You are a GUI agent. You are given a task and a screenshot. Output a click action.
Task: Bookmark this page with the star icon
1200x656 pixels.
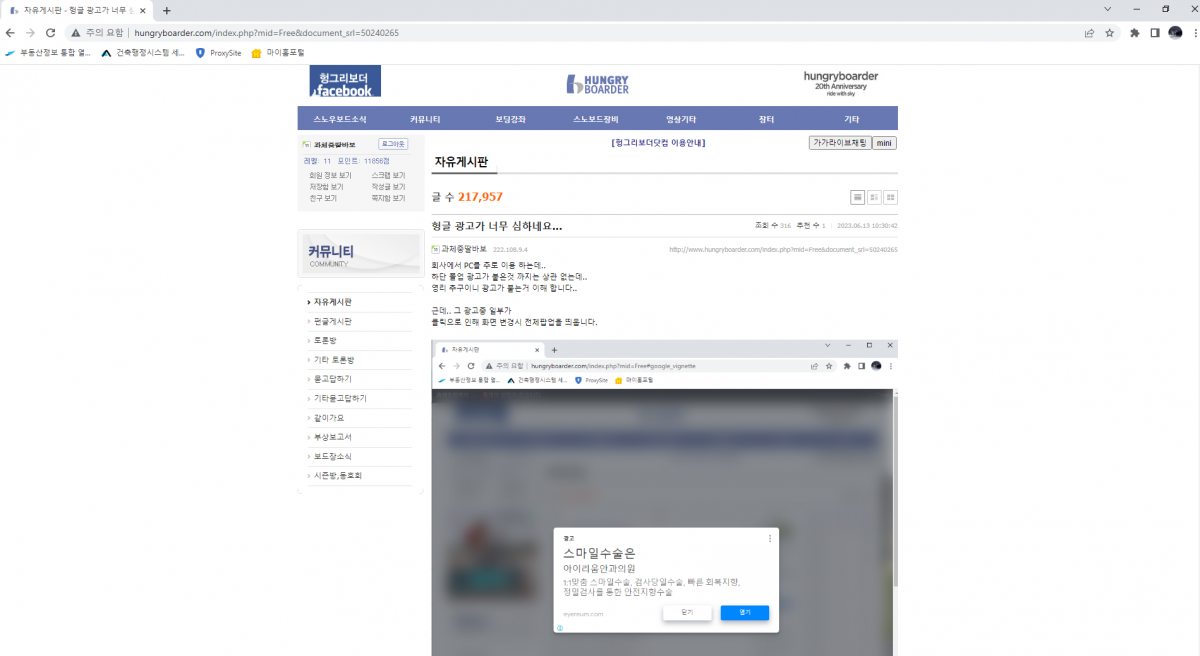coord(1110,32)
